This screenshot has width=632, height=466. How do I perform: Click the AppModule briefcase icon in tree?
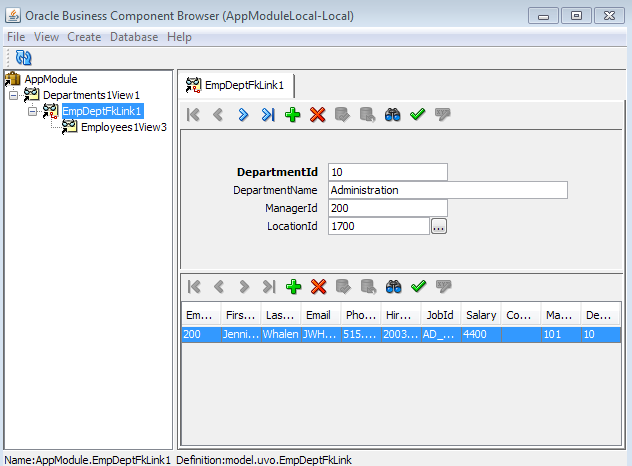[x=12, y=79]
